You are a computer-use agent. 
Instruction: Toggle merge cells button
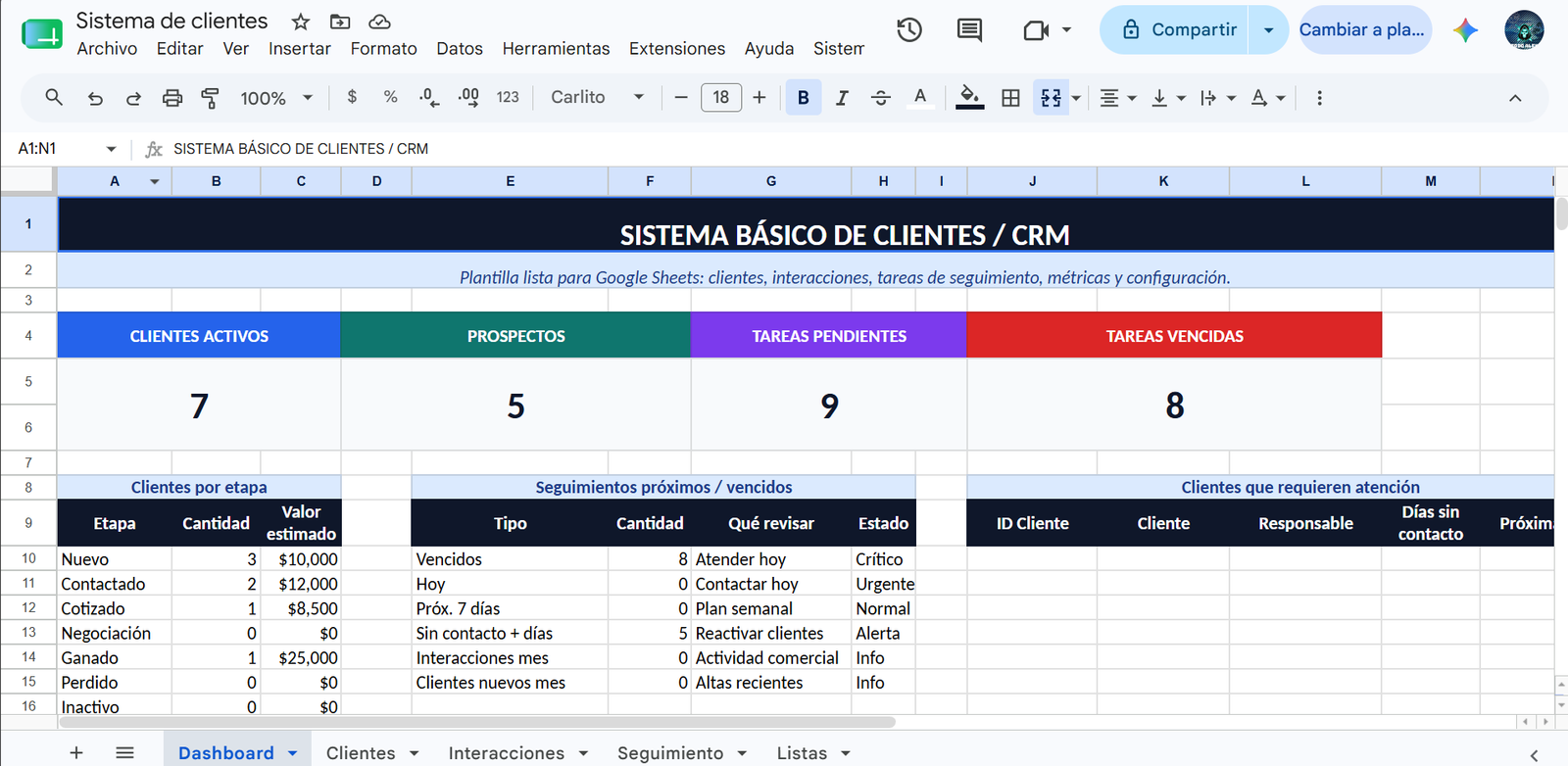tap(1051, 97)
